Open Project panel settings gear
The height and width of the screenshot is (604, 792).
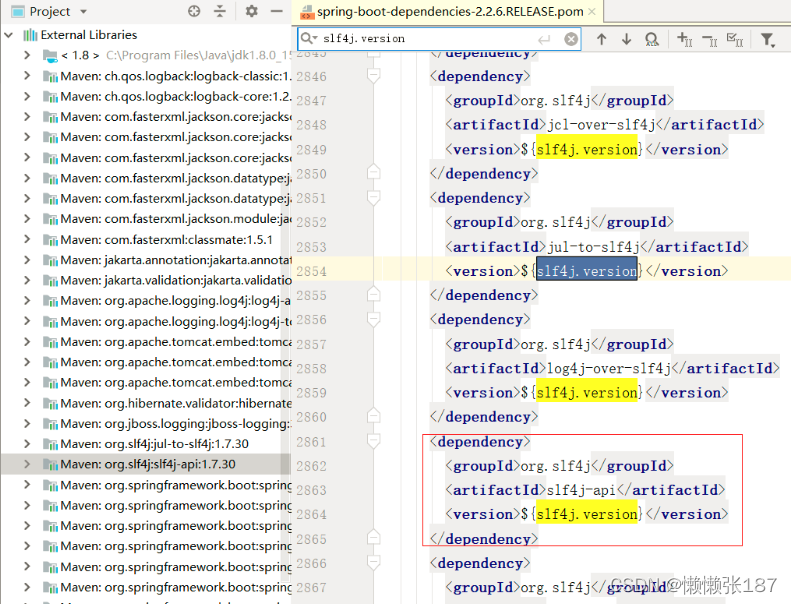tap(252, 11)
